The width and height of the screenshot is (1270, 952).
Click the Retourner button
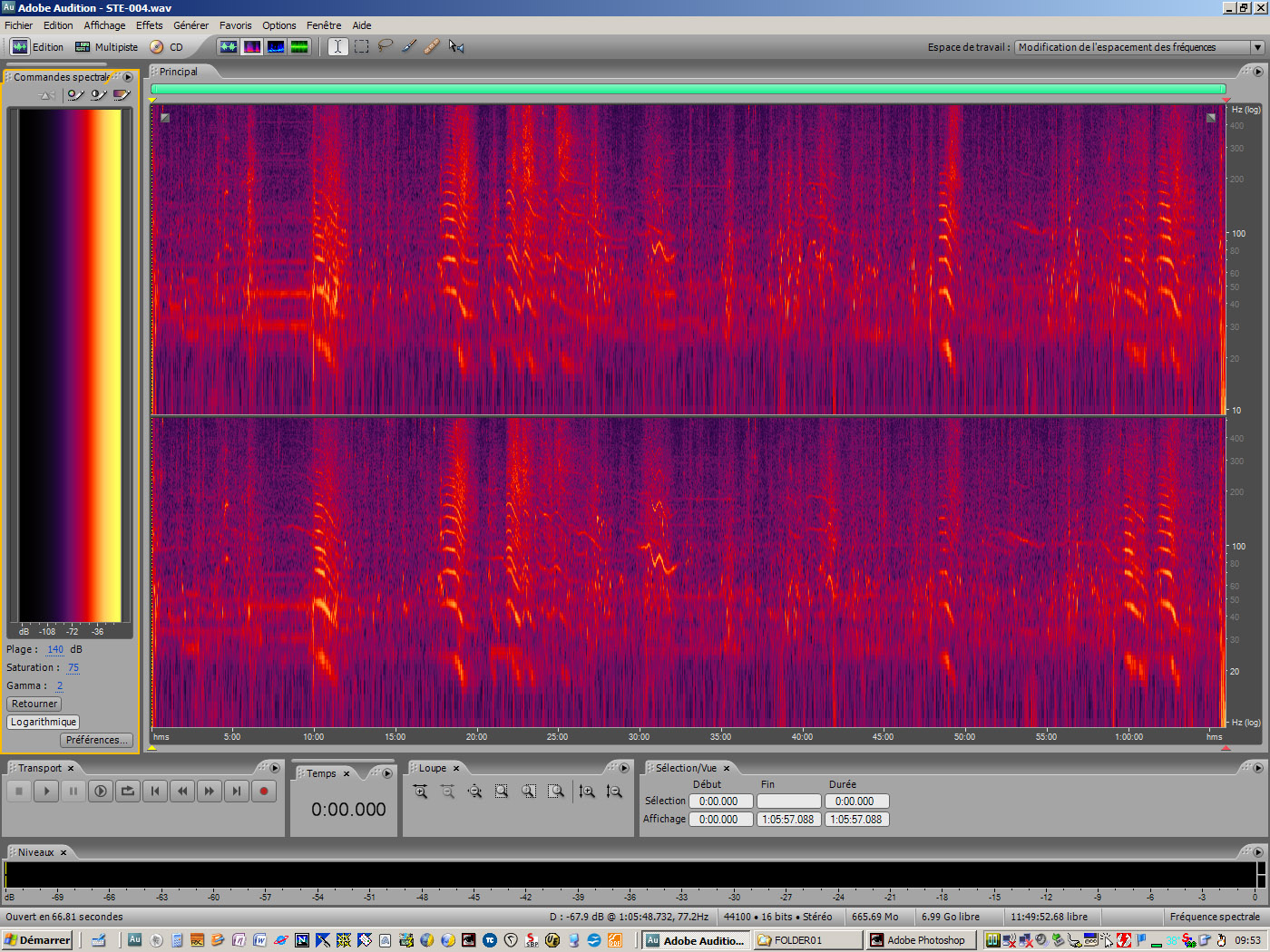pos(34,704)
